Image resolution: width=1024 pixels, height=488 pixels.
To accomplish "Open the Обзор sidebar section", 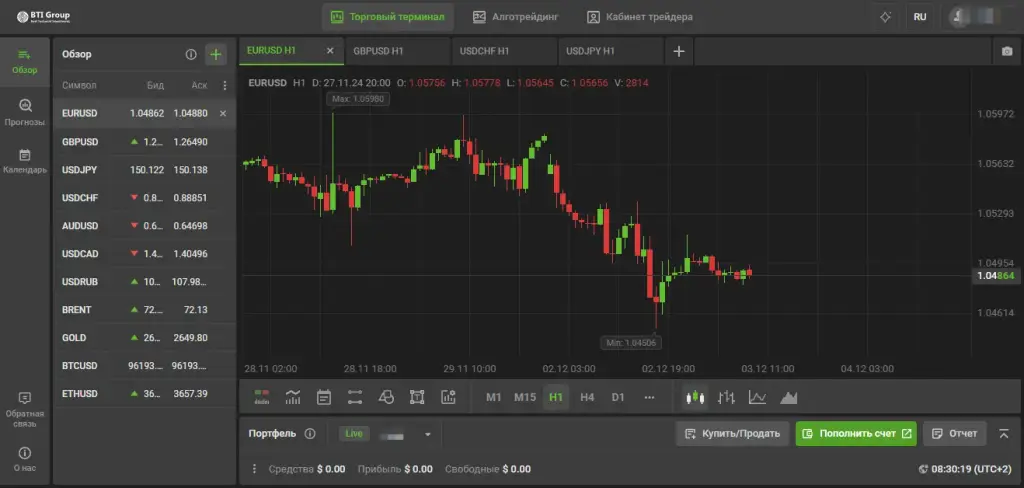I will pos(25,61).
